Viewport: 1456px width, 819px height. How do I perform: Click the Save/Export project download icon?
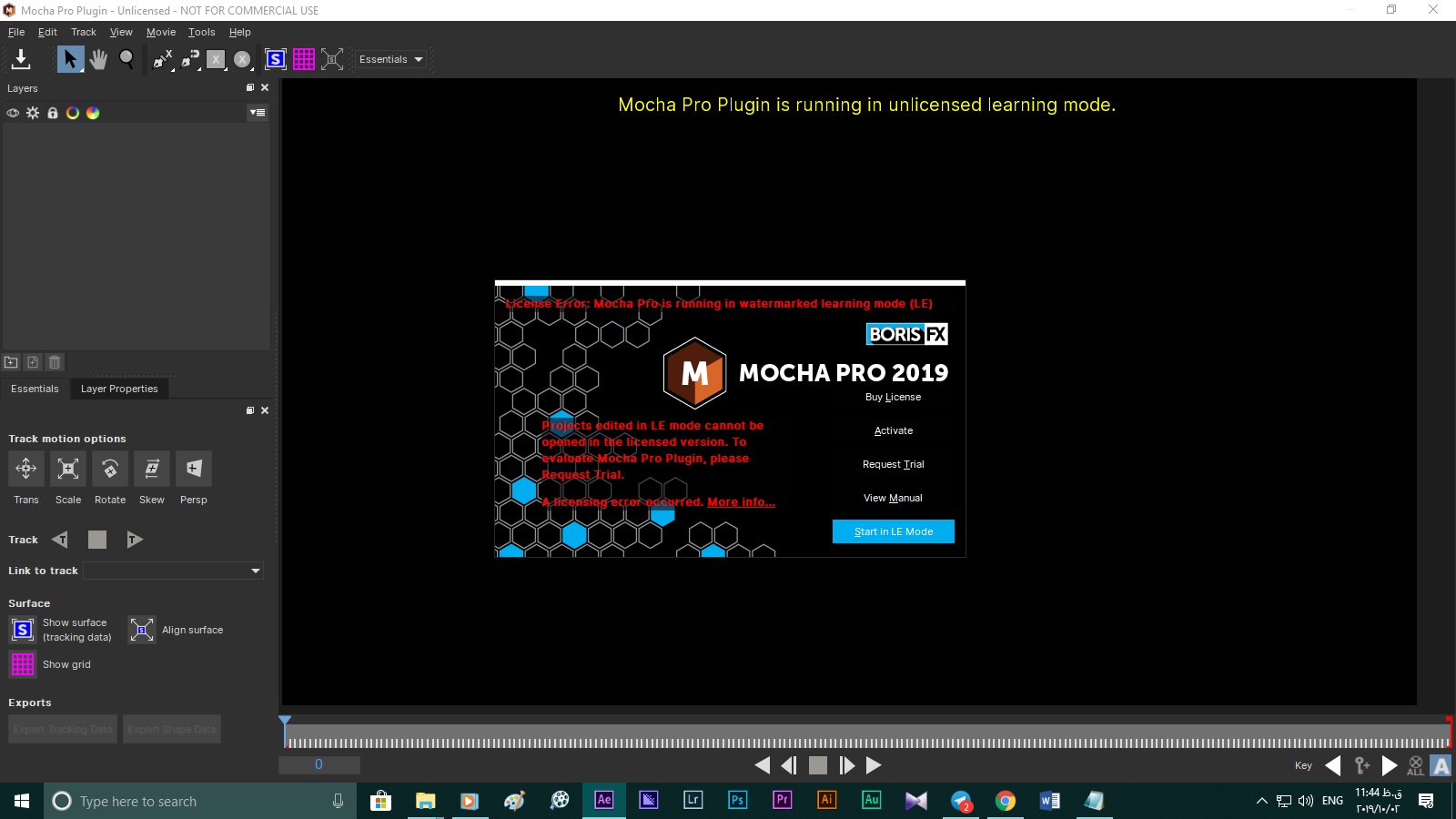(21, 59)
